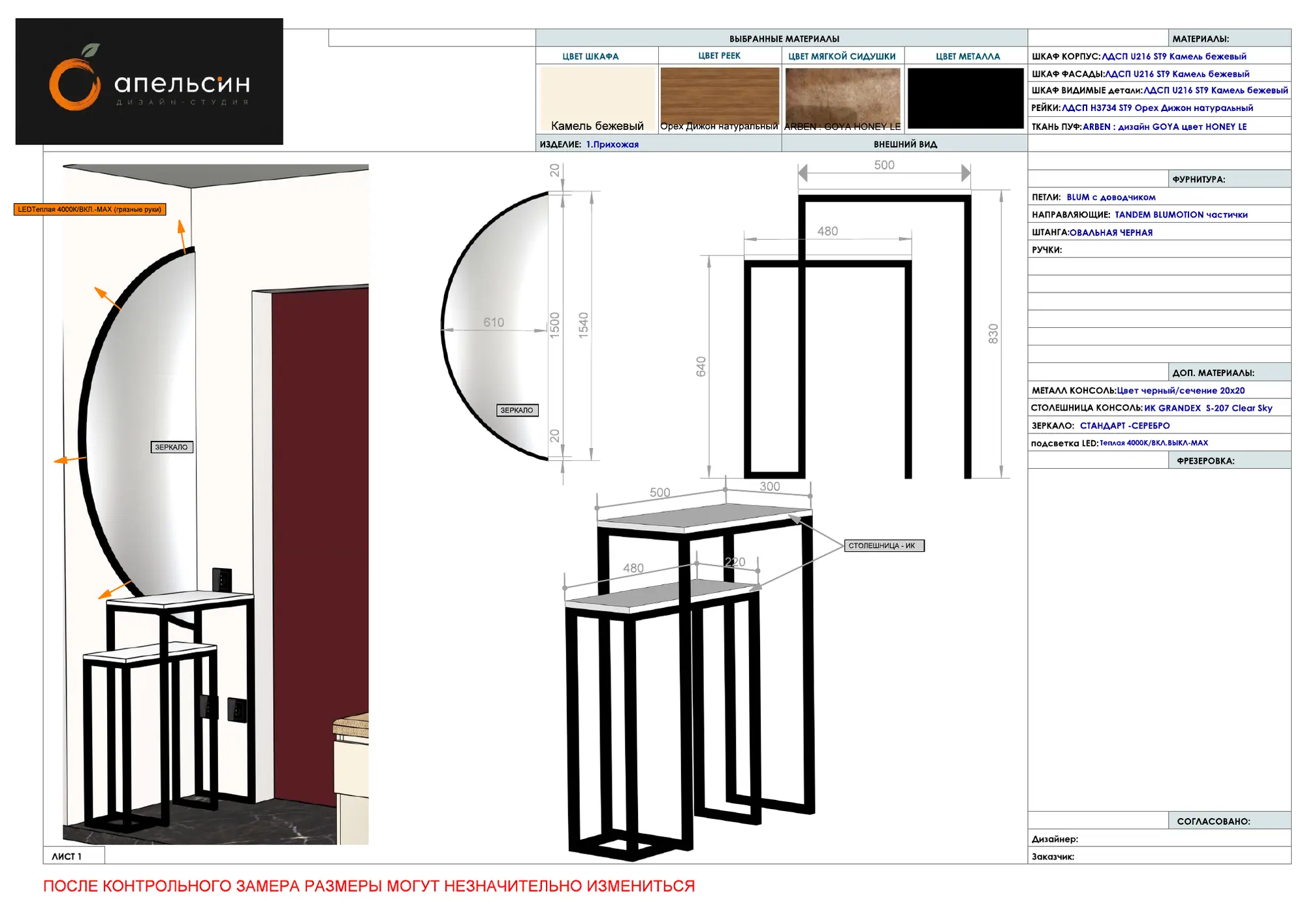This screenshot has height=924, width=1306.
Task: Click the 830 console height dimension
Action: click(x=993, y=334)
